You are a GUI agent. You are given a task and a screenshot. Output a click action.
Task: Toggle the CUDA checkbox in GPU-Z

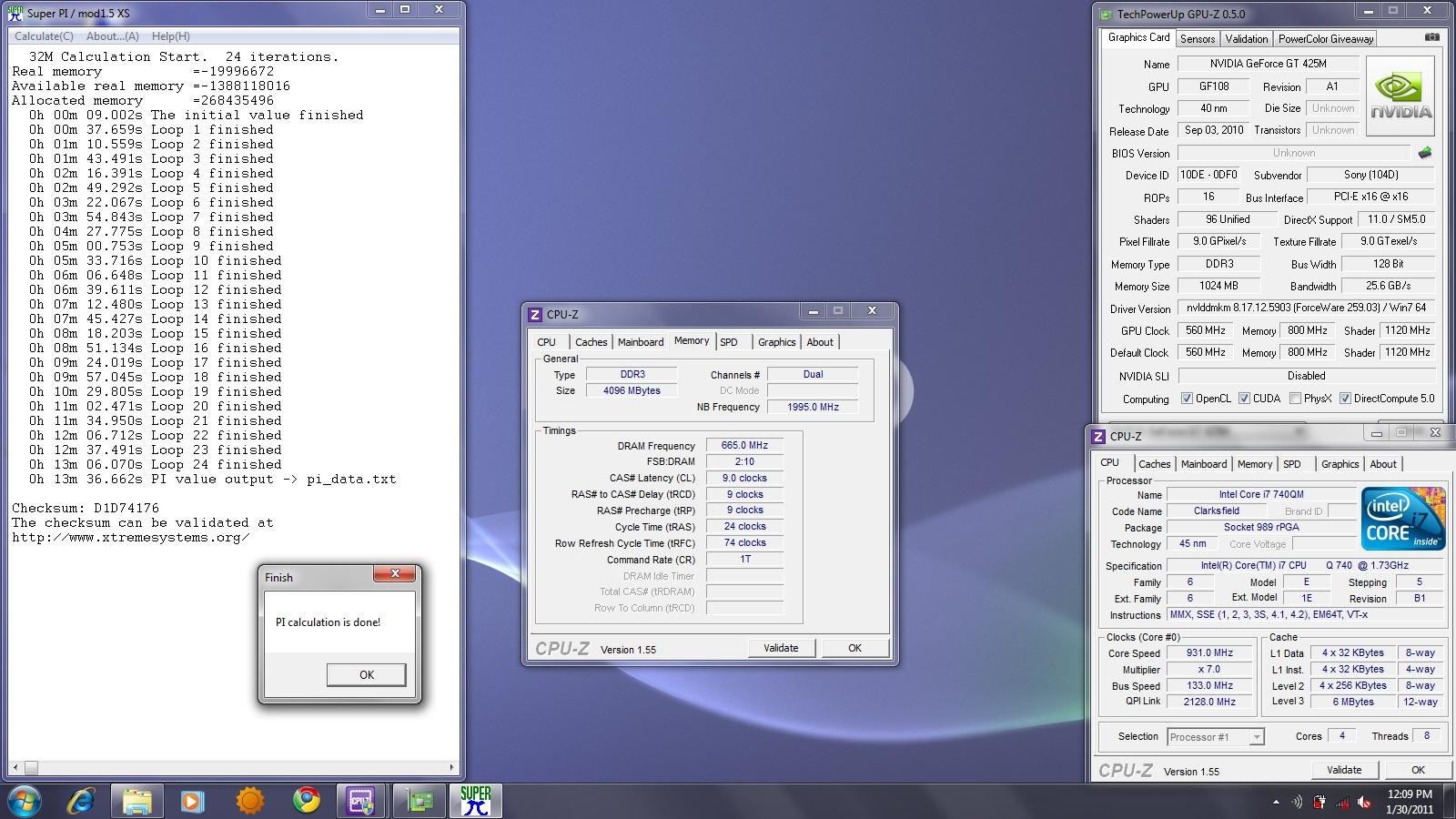pyautogui.click(x=1244, y=399)
